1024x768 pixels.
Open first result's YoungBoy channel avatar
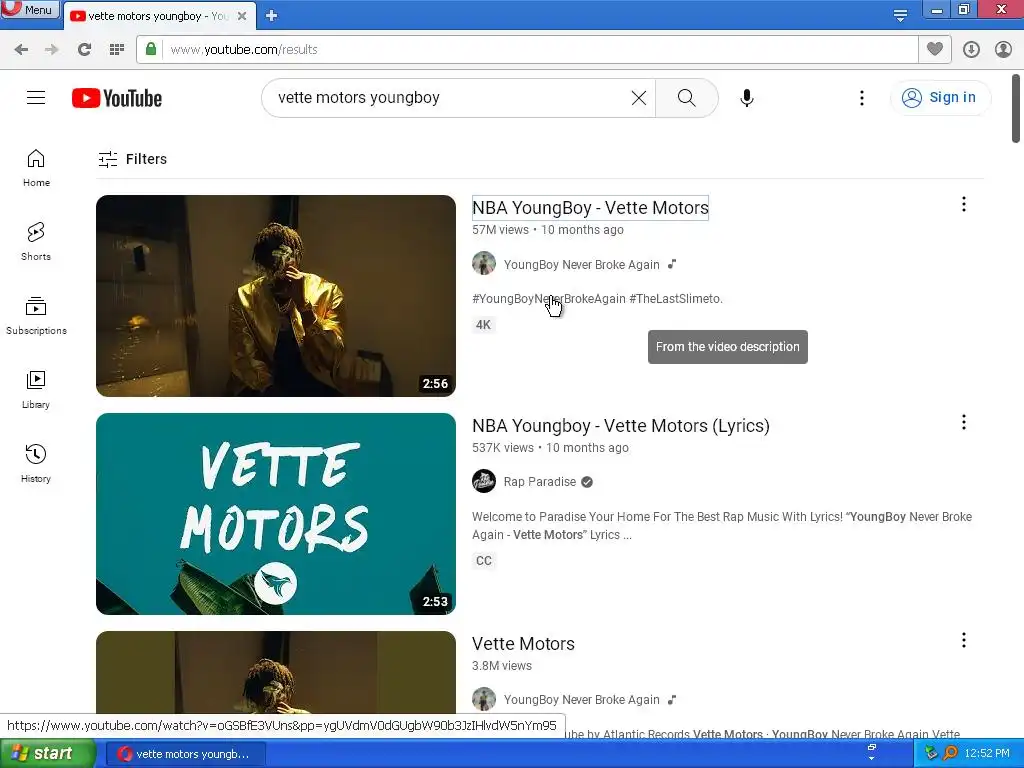pyautogui.click(x=484, y=264)
